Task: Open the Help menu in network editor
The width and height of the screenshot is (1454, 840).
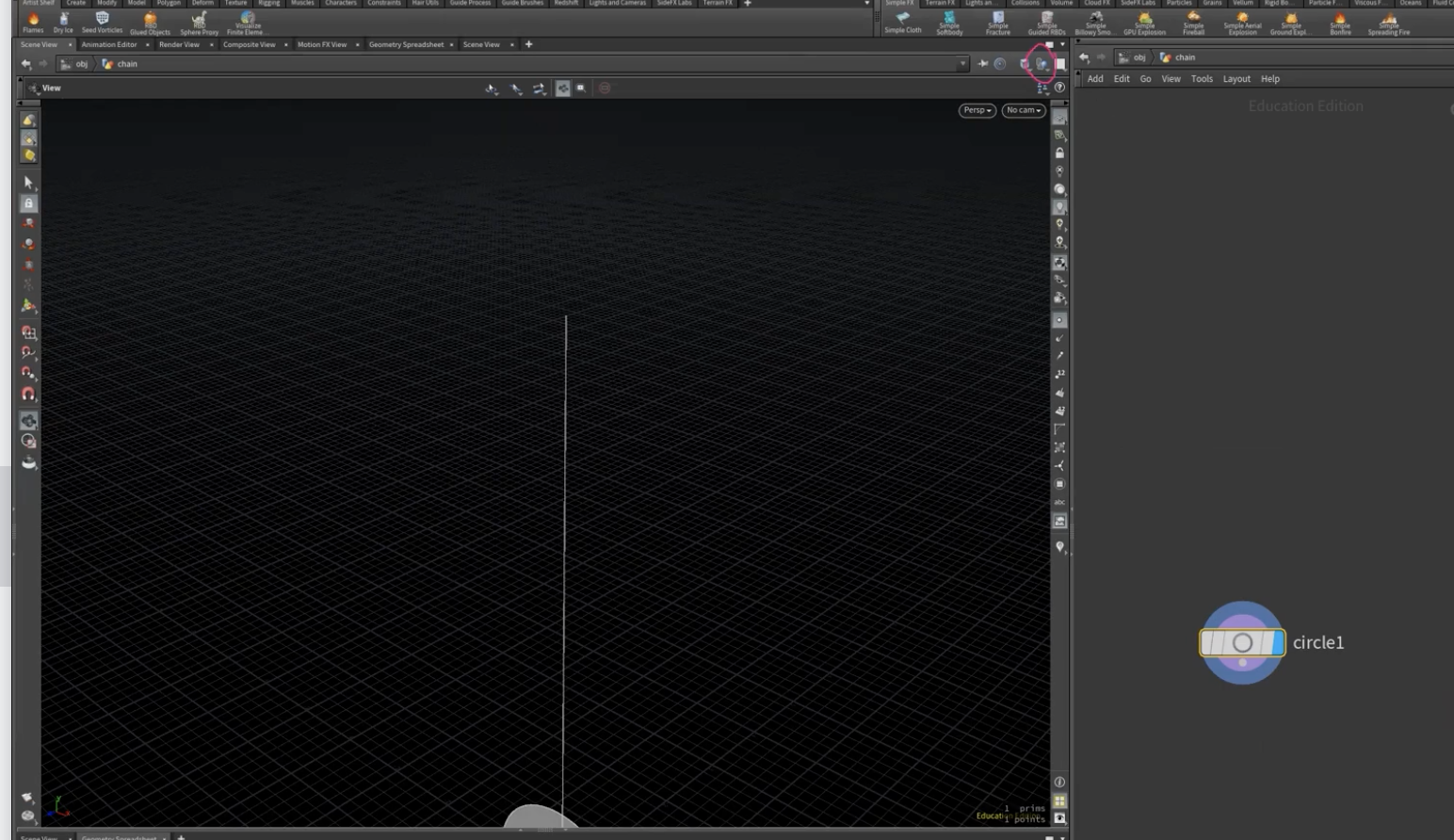Action: [x=1270, y=79]
